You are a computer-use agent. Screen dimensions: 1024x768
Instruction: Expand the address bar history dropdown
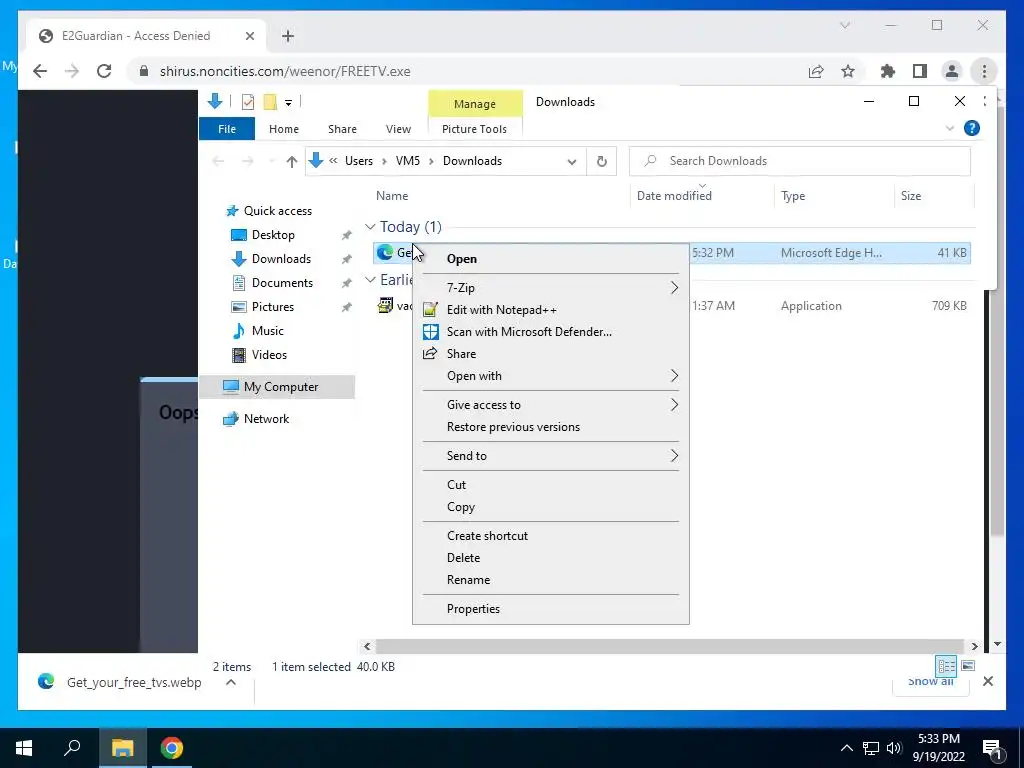pos(571,161)
